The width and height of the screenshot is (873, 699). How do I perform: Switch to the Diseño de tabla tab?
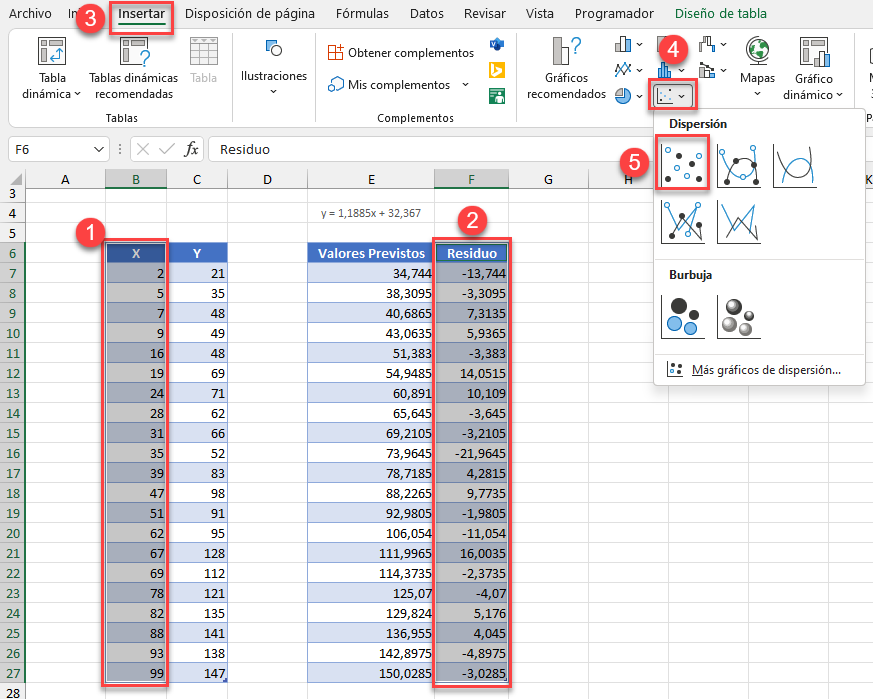point(720,13)
